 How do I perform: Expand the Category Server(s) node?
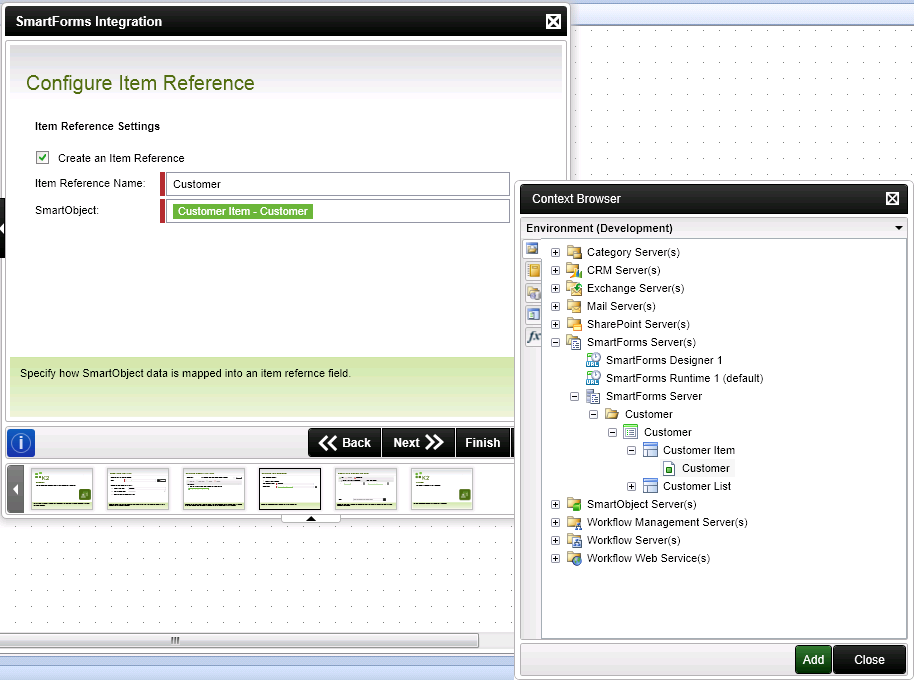point(556,252)
